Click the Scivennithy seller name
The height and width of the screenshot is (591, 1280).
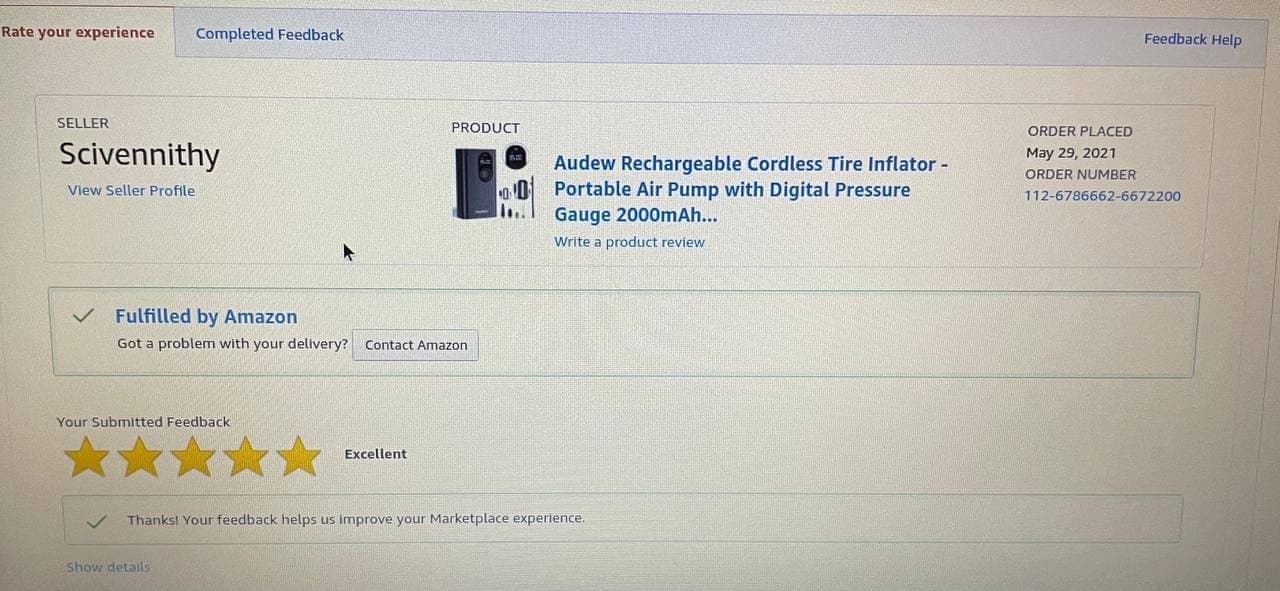click(x=139, y=155)
